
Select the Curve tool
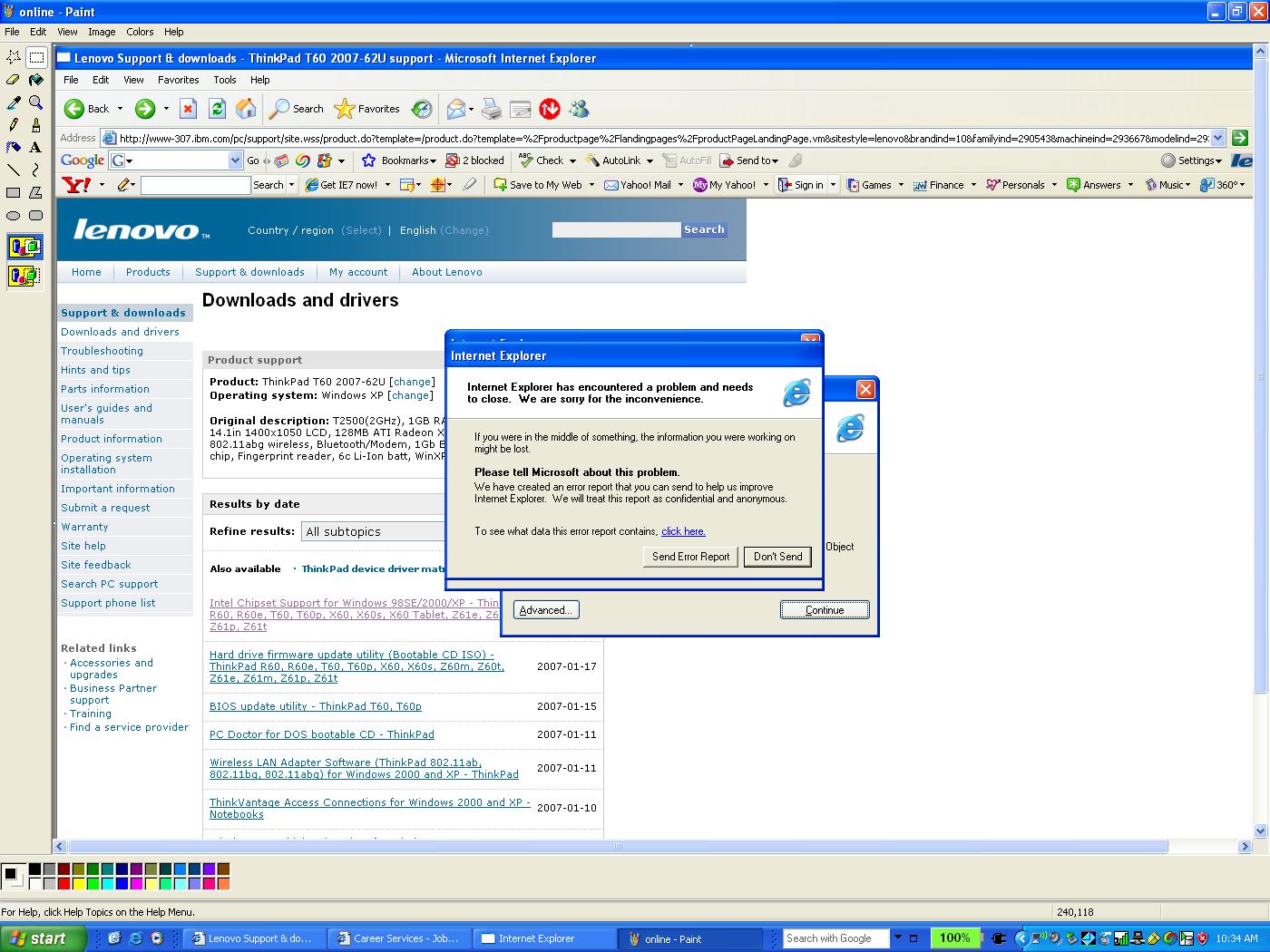(36, 170)
